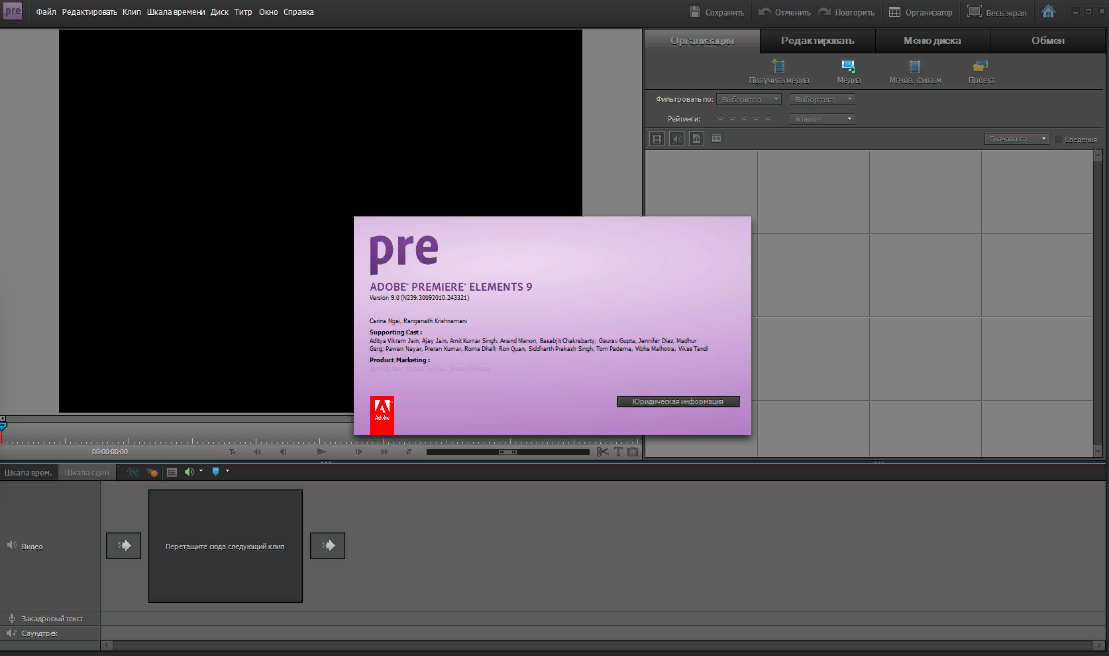This screenshot has width=1109, height=656.
Task: Switch to the Шкала врем. tab
Action: click(x=28, y=472)
